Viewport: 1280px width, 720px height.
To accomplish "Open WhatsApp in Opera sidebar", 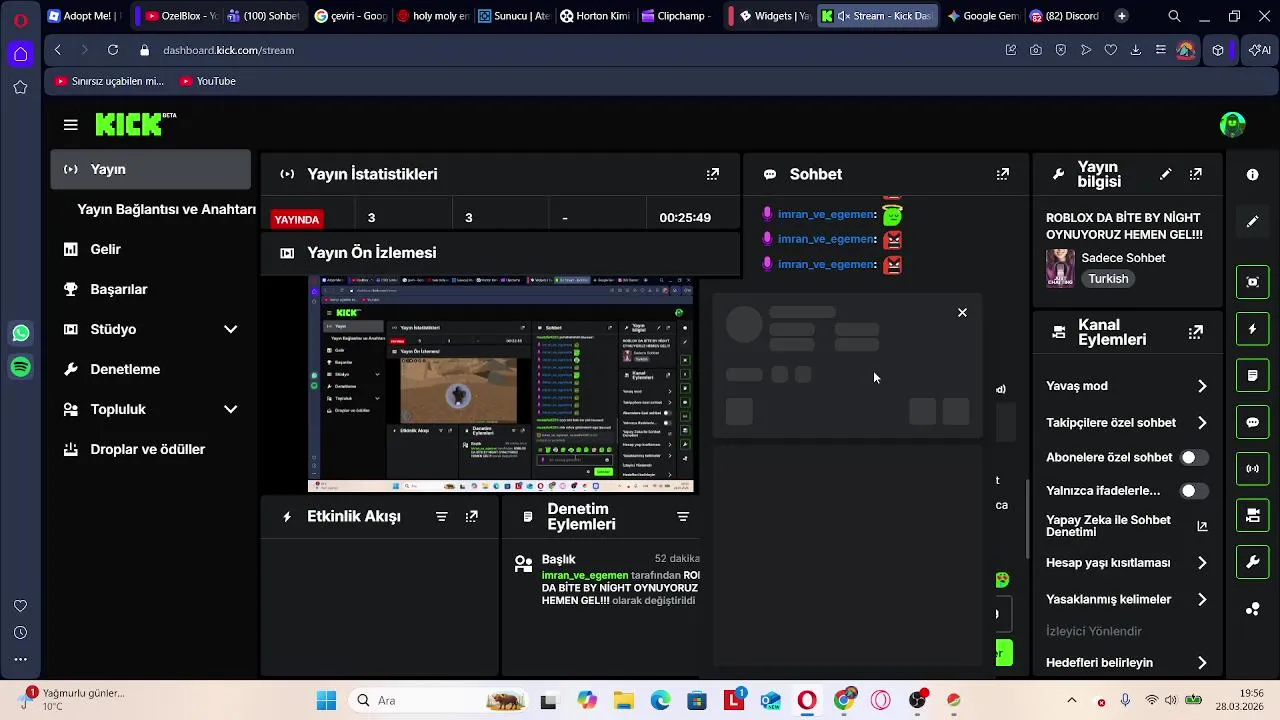I will 20,333.
